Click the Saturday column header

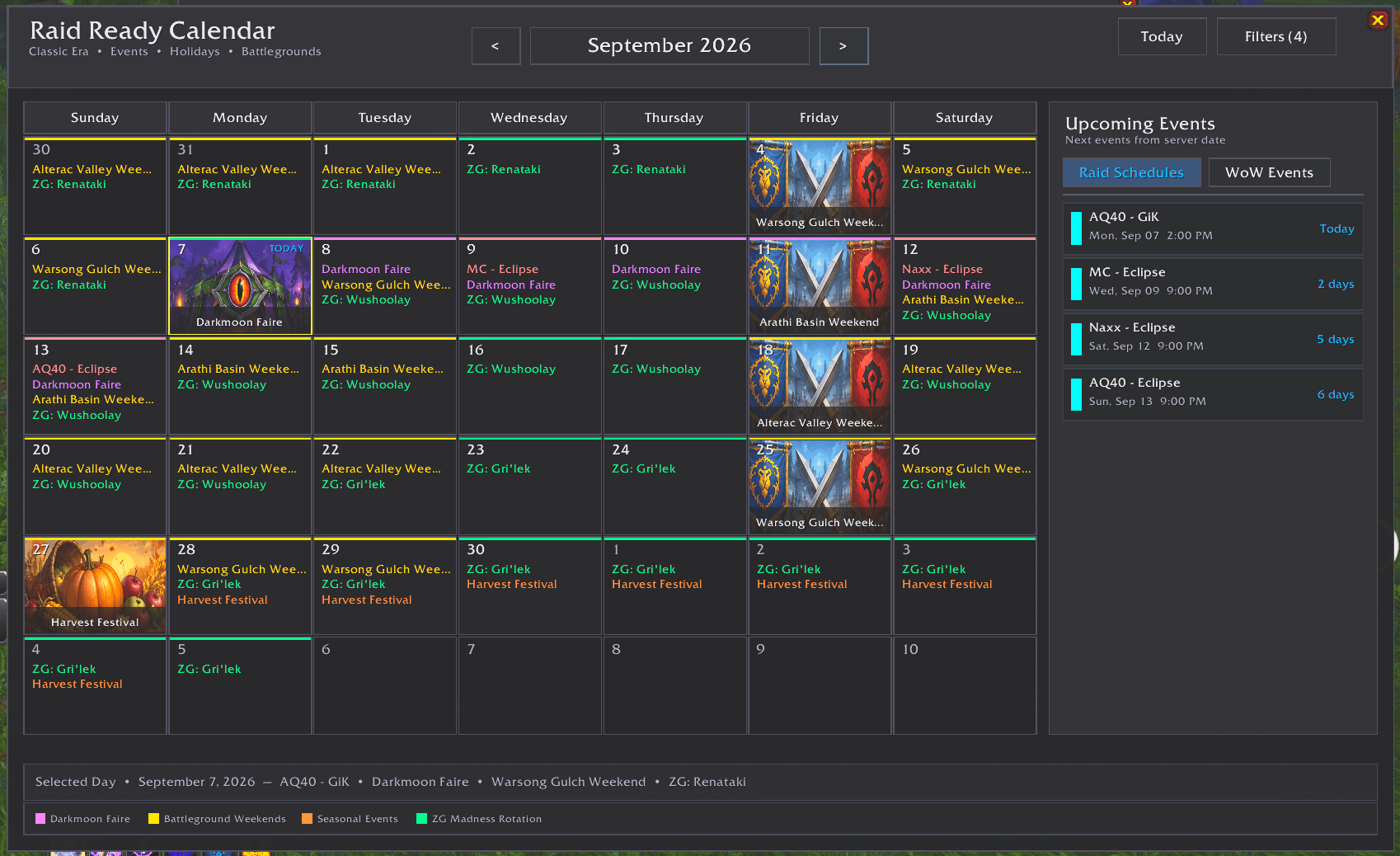(965, 118)
